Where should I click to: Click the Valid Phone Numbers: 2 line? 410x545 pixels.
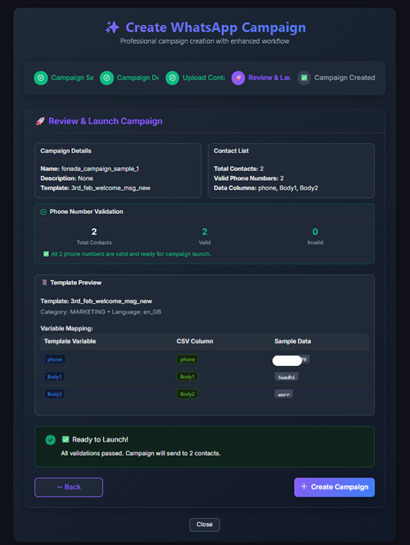pos(248,179)
